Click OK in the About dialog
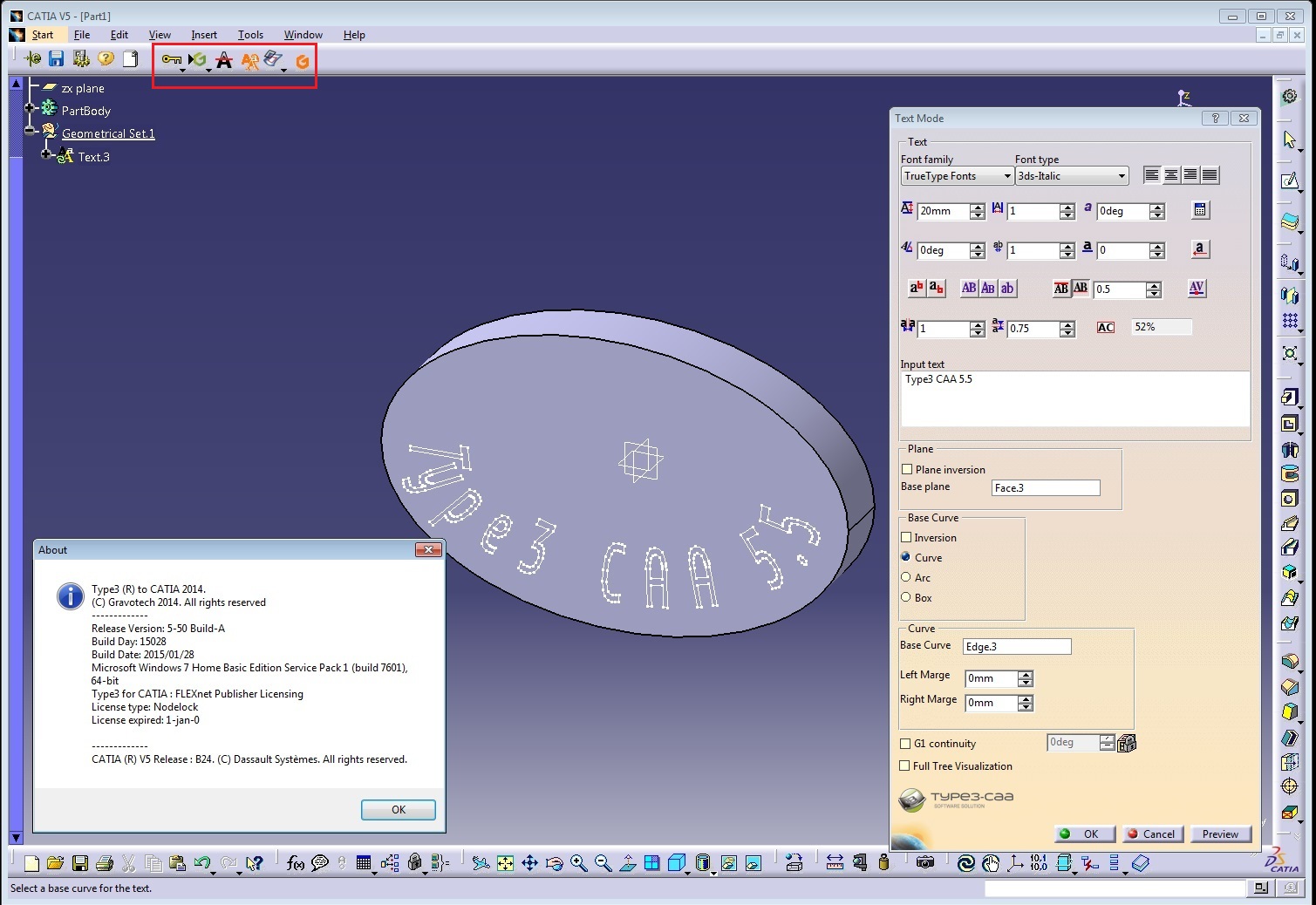 pyautogui.click(x=399, y=810)
